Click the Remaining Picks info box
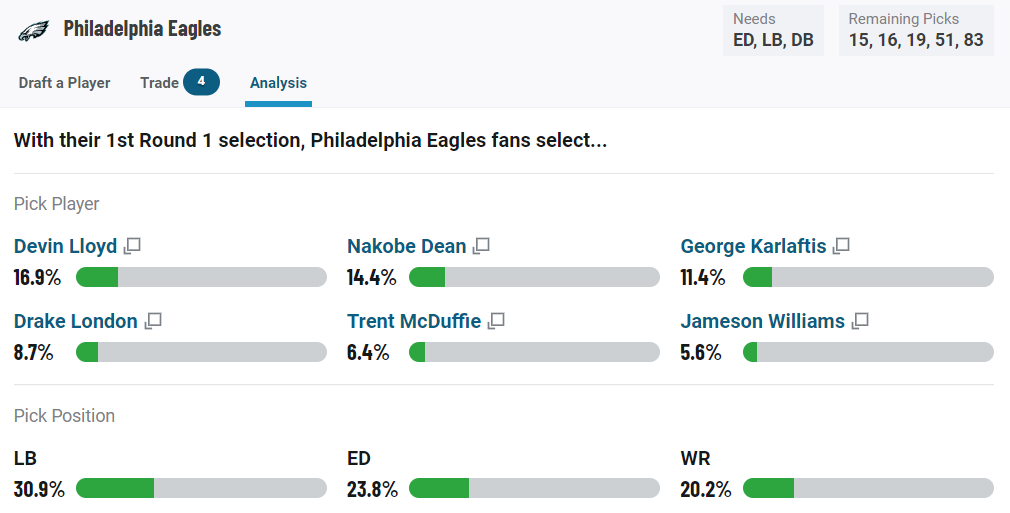This screenshot has width=1010, height=513. click(916, 30)
